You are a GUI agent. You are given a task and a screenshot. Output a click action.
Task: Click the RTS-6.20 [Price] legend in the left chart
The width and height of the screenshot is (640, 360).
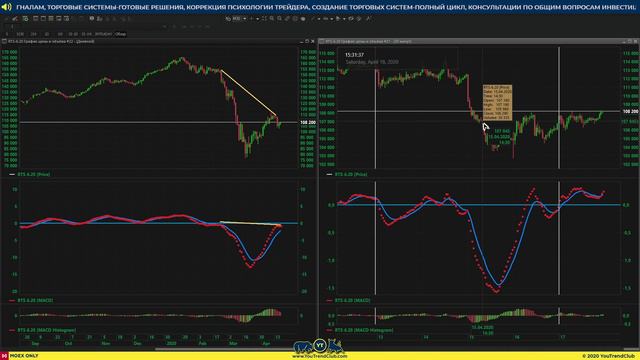(33, 174)
